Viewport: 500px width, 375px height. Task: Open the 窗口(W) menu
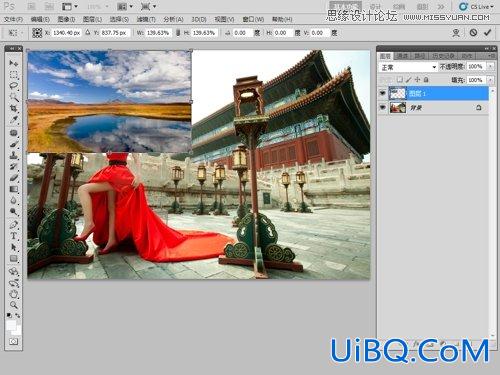pos(253,20)
